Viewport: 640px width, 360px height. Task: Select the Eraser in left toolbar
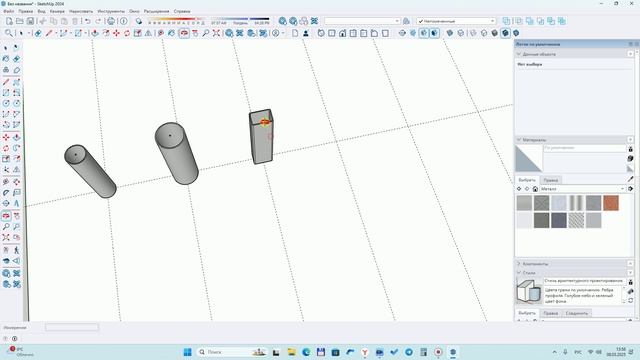pyautogui.click(x=16, y=59)
